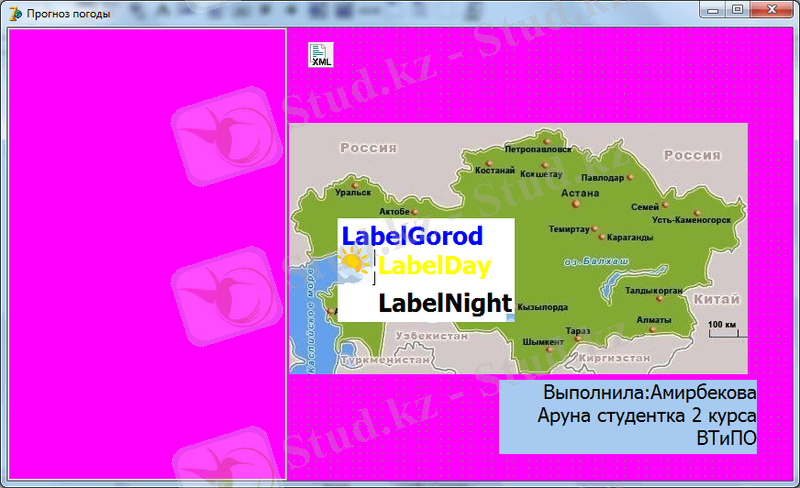800x488 pixels.
Task: Maximize the Прогноз погоды window
Action: point(736,10)
